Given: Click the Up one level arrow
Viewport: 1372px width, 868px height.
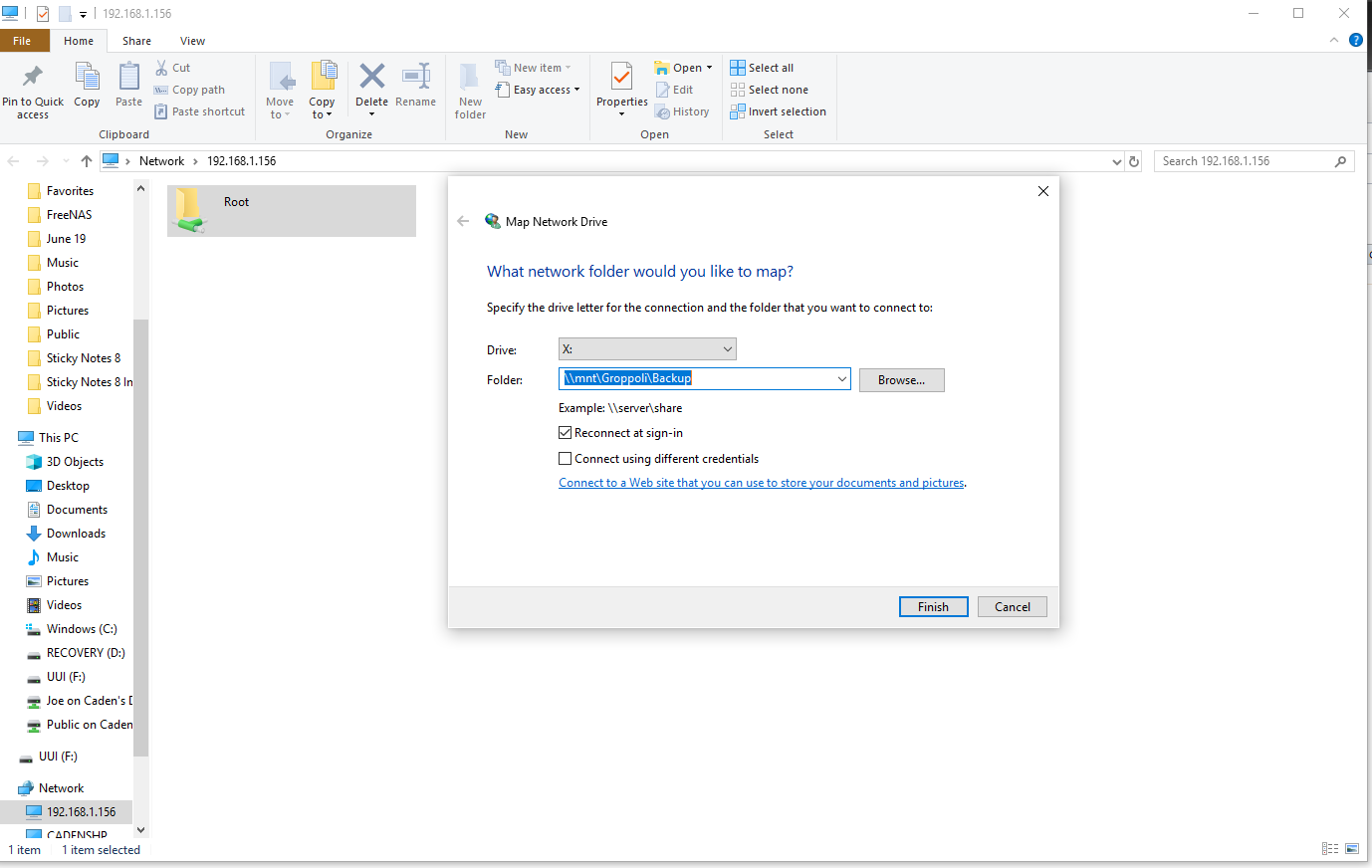Looking at the screenshot, I should click(87, 161).
